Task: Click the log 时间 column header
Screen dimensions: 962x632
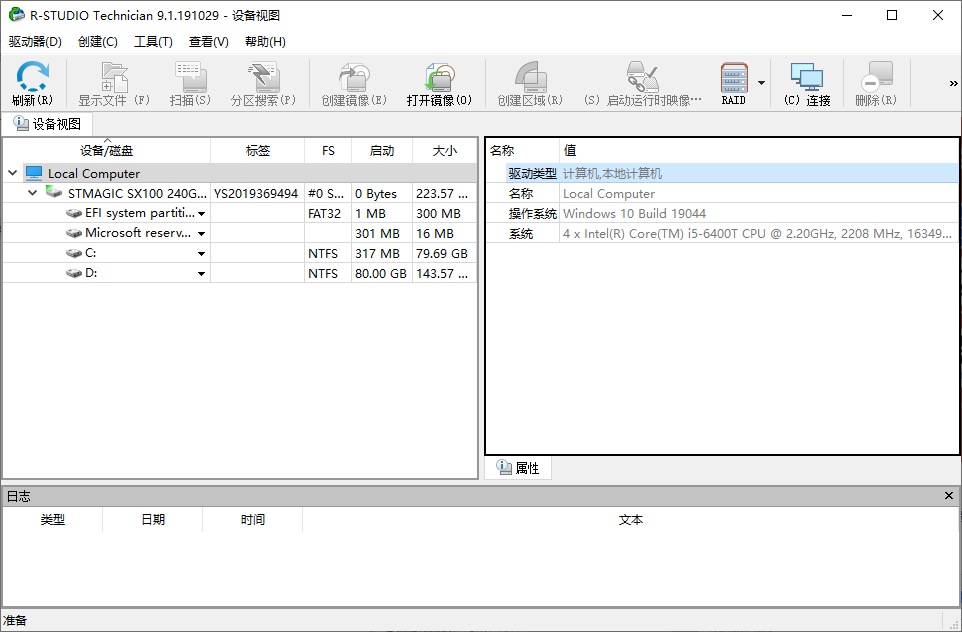Action: (x=253, y=520)
